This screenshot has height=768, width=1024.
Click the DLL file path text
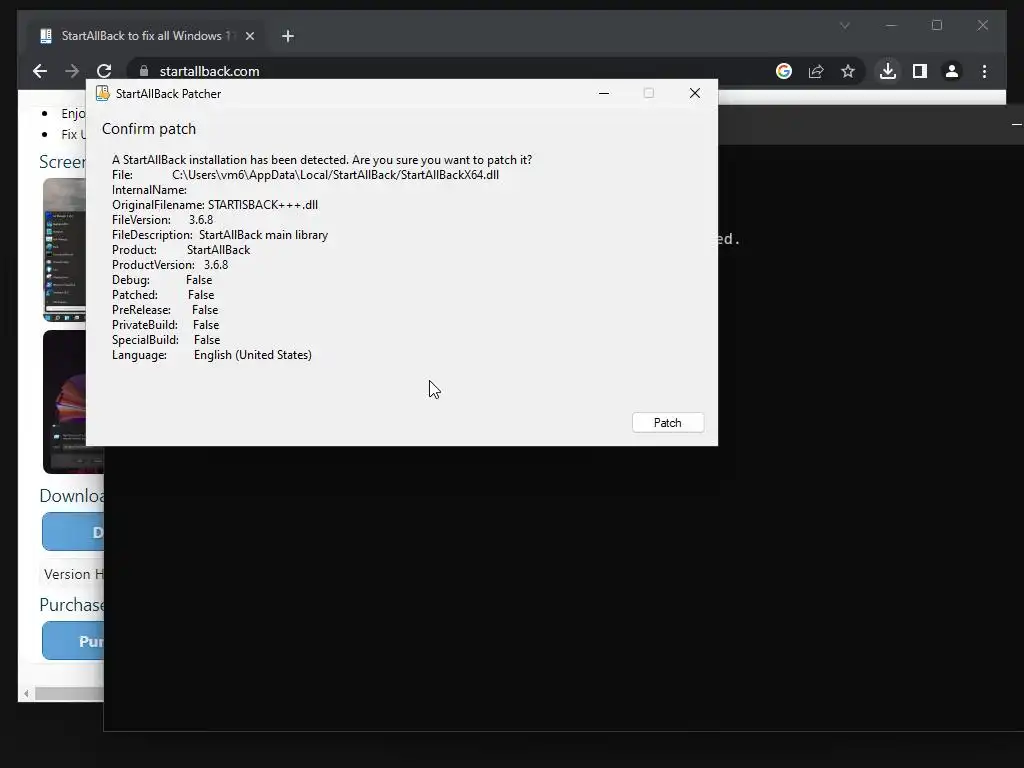pos(336,174)
